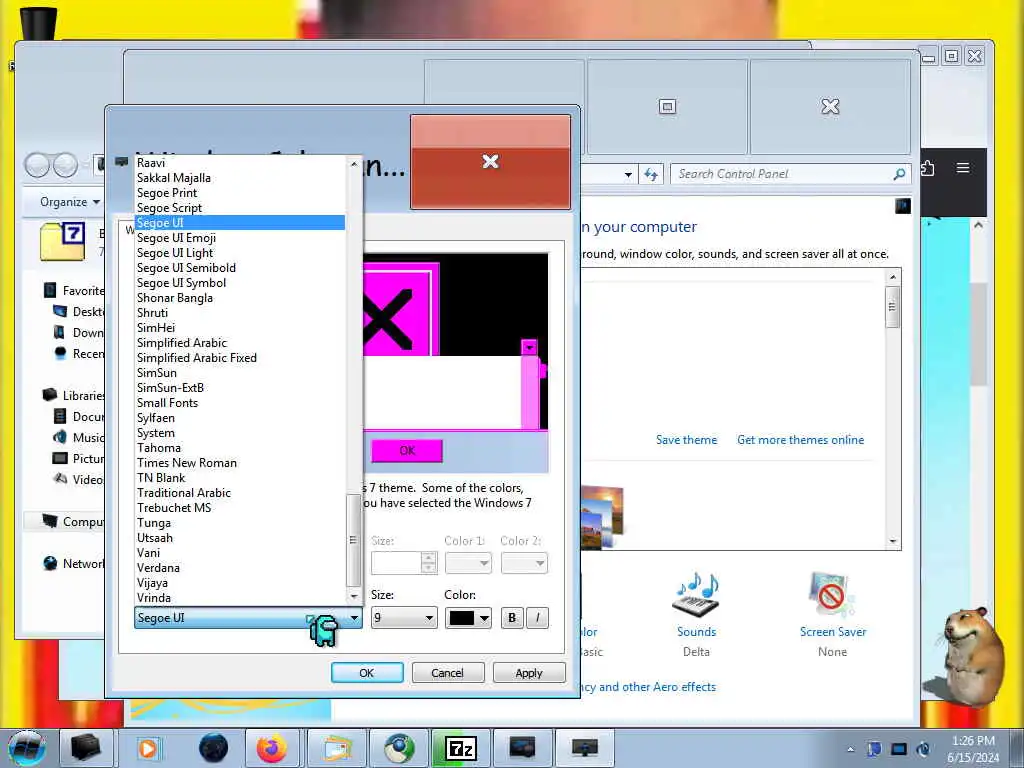
Task: Click font list scroll-up arrow
Action: coord(353,164)
